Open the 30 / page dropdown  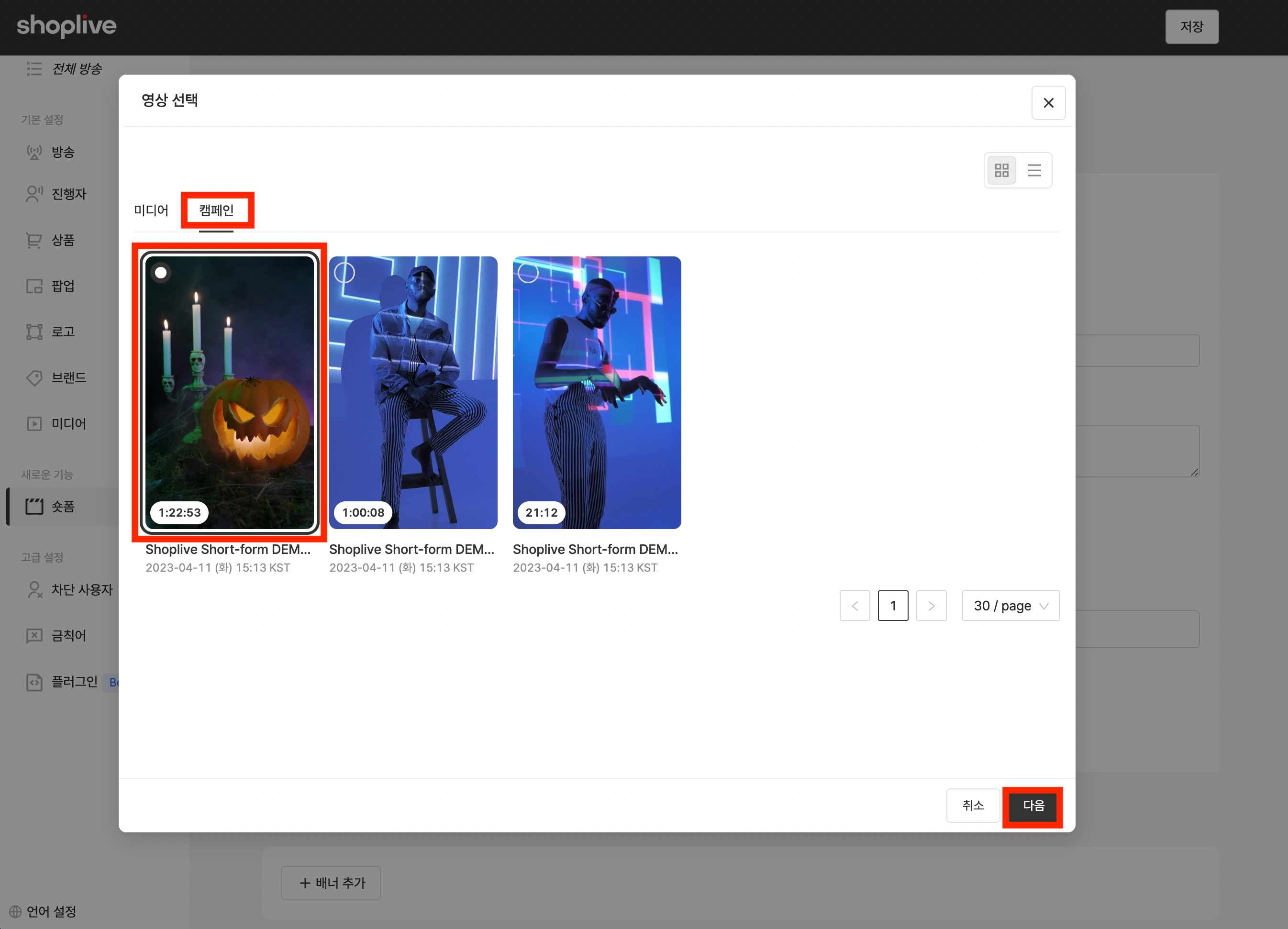(1010, 606)
